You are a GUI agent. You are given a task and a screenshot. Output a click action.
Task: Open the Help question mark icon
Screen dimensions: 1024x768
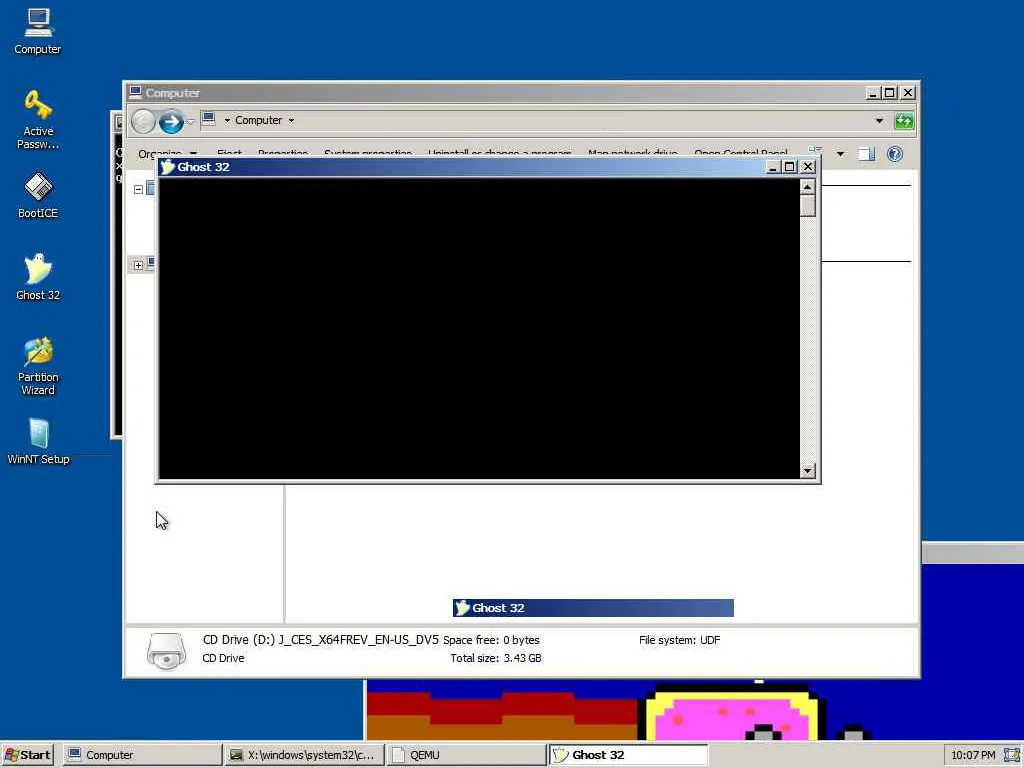pyautogui.click(x=895, y=154)
